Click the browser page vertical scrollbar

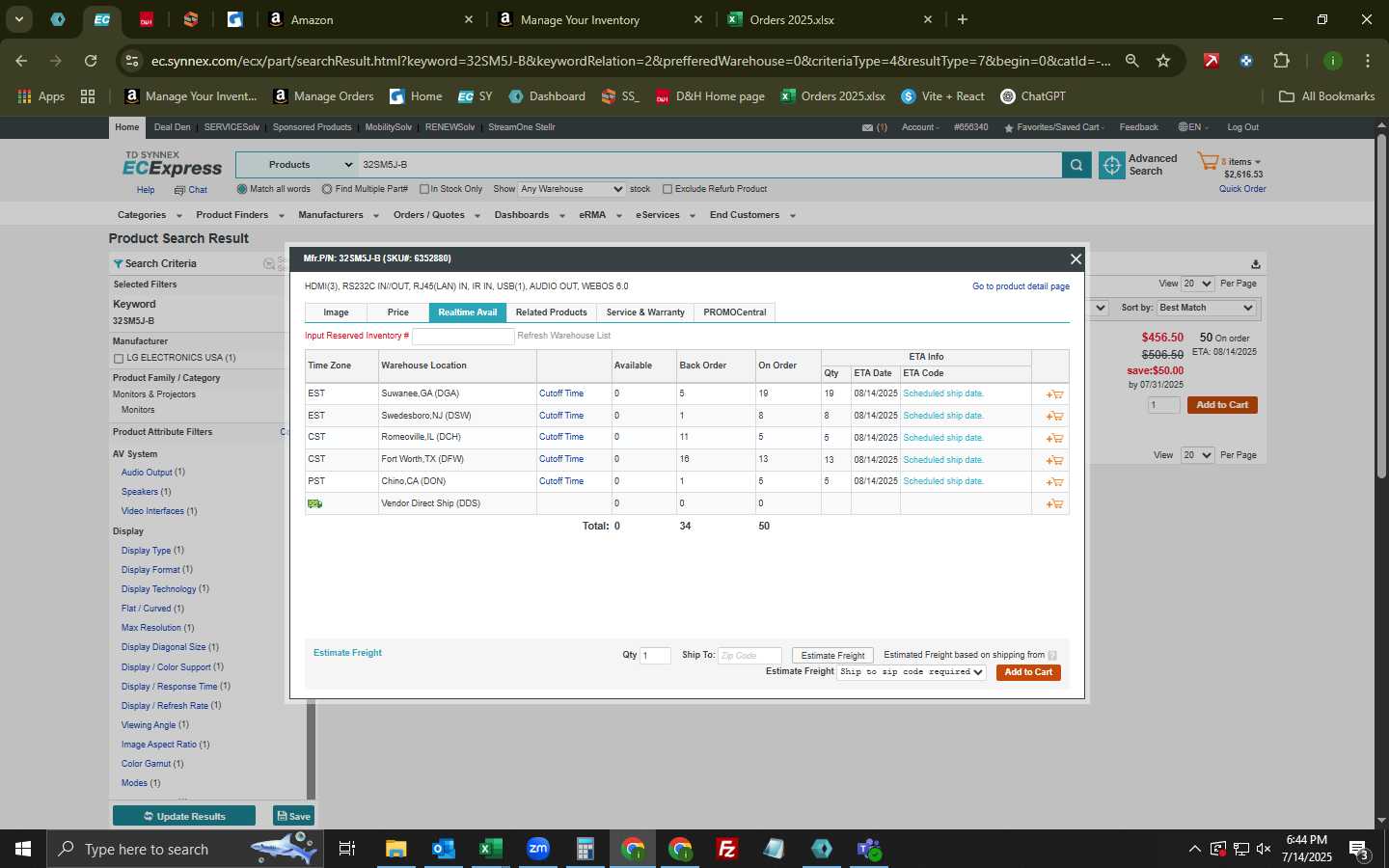(1381, 309)
